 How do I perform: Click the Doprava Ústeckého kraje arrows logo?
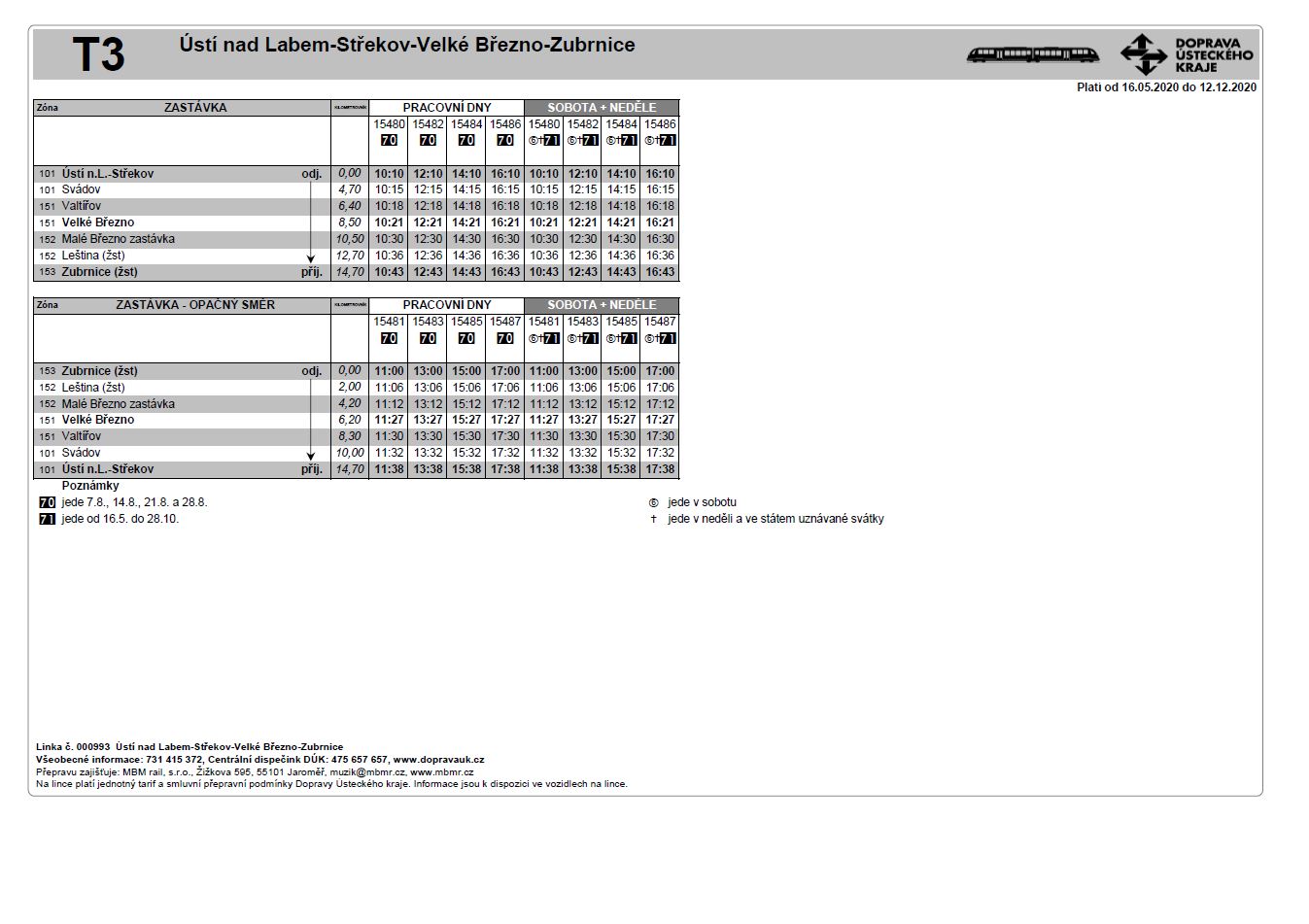point(1143,54)
